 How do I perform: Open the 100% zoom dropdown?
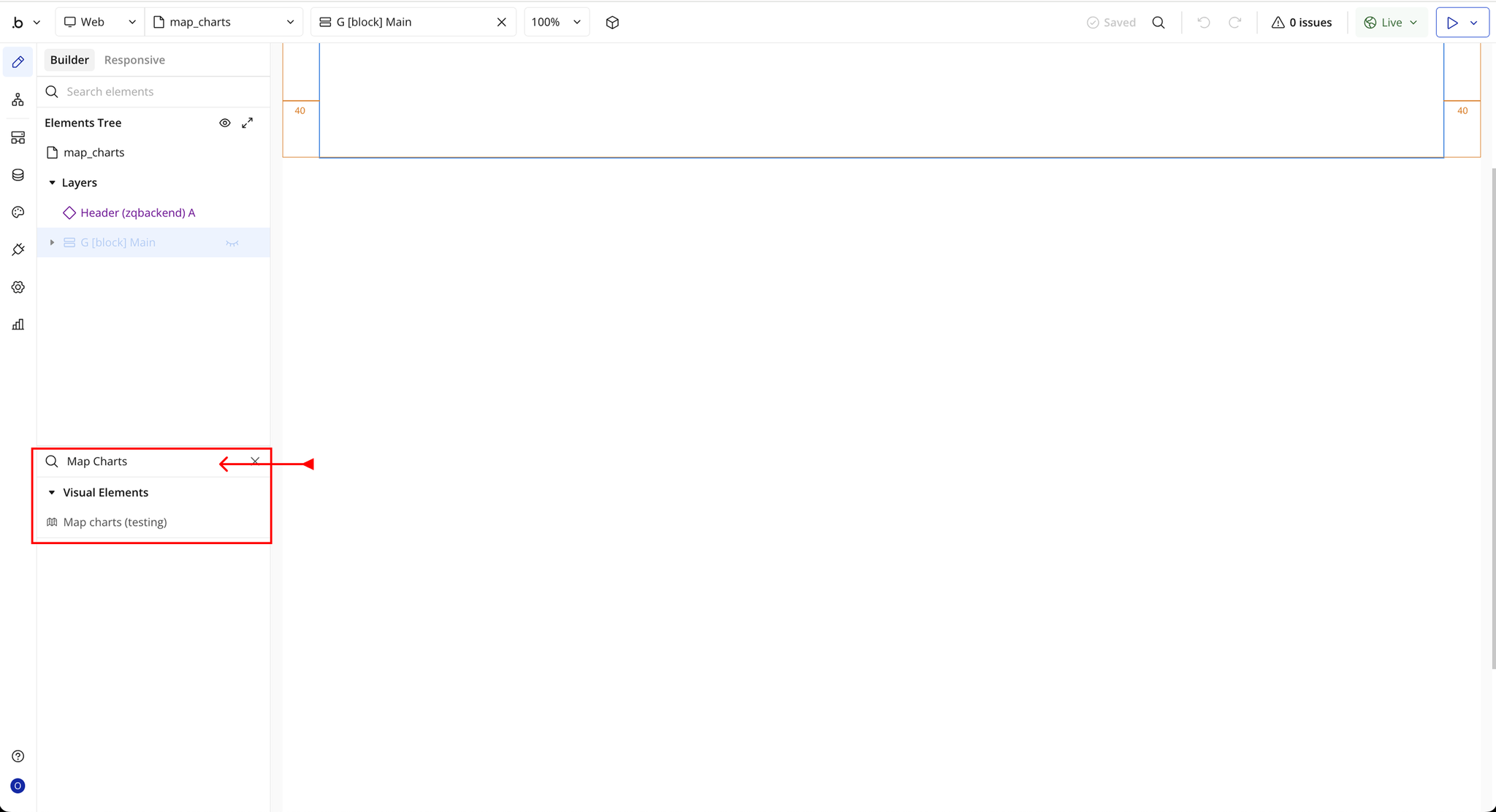557,23
